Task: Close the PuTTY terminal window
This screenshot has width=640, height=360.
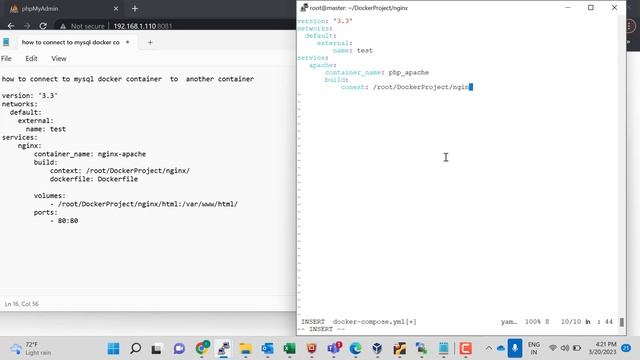Action: click(614, 8)
